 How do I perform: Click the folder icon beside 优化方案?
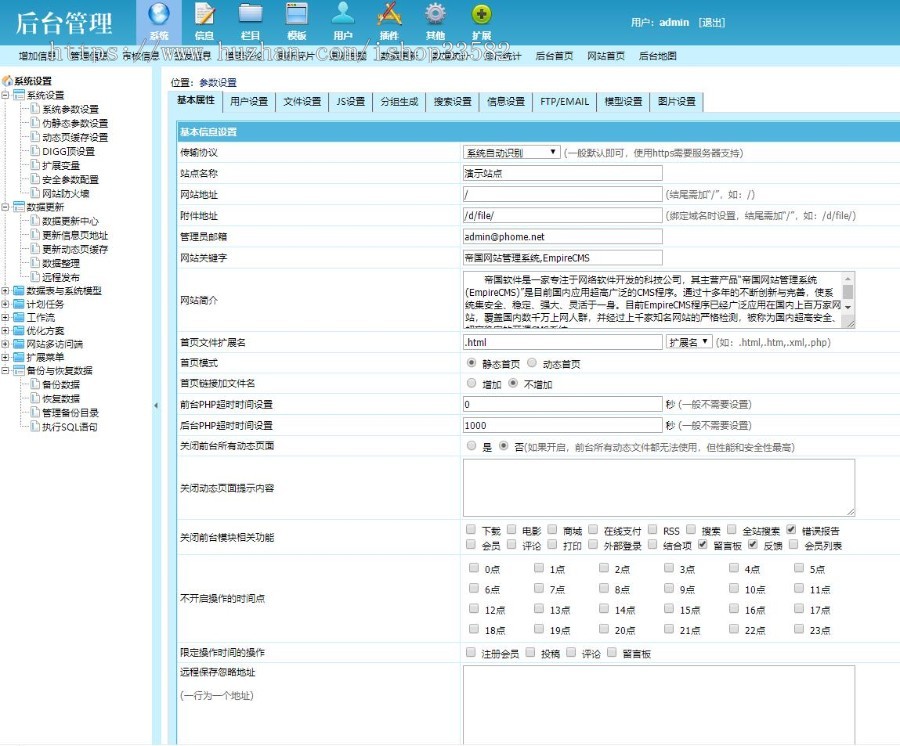19,331
